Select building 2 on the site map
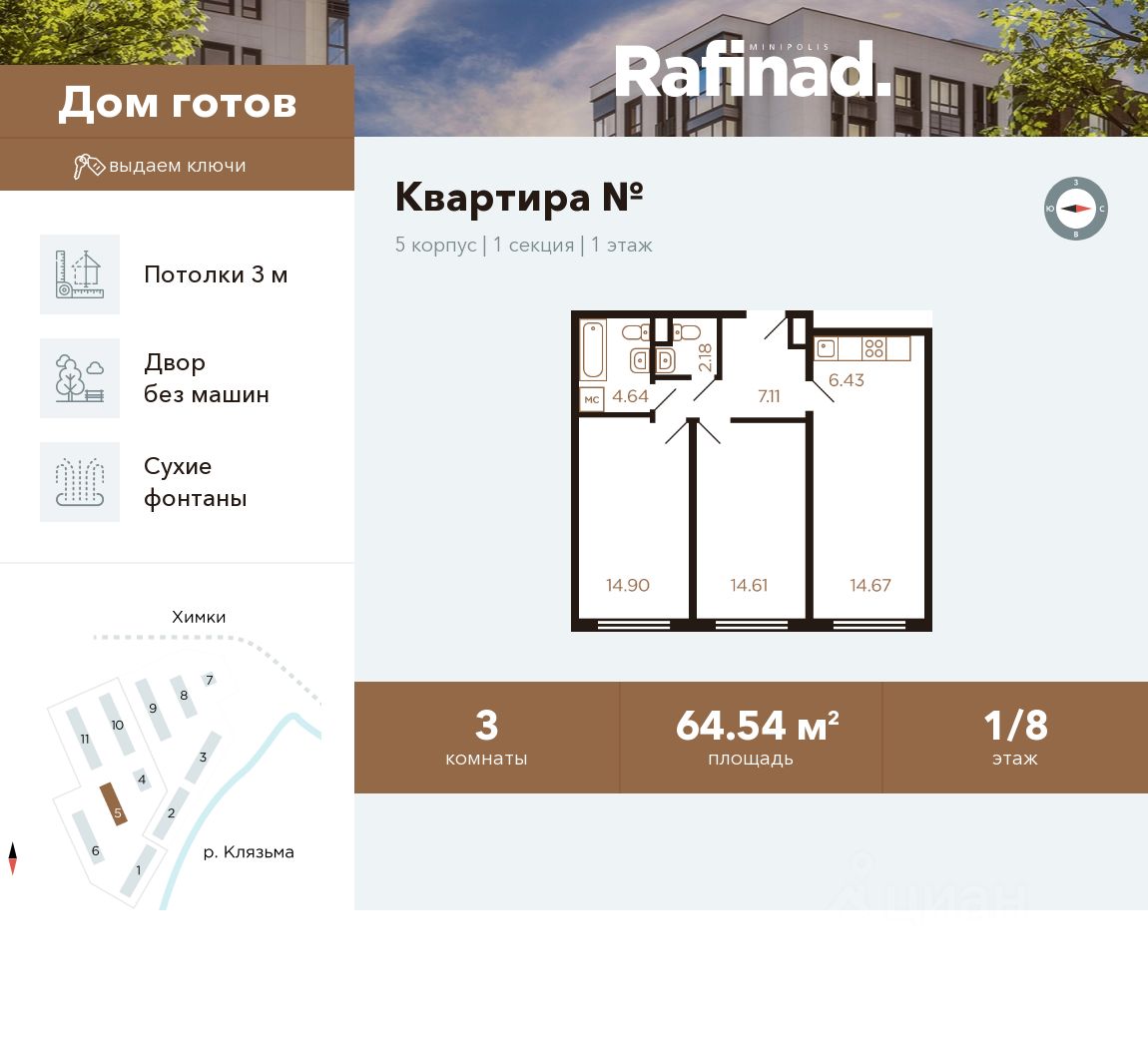 coord(171,813)
